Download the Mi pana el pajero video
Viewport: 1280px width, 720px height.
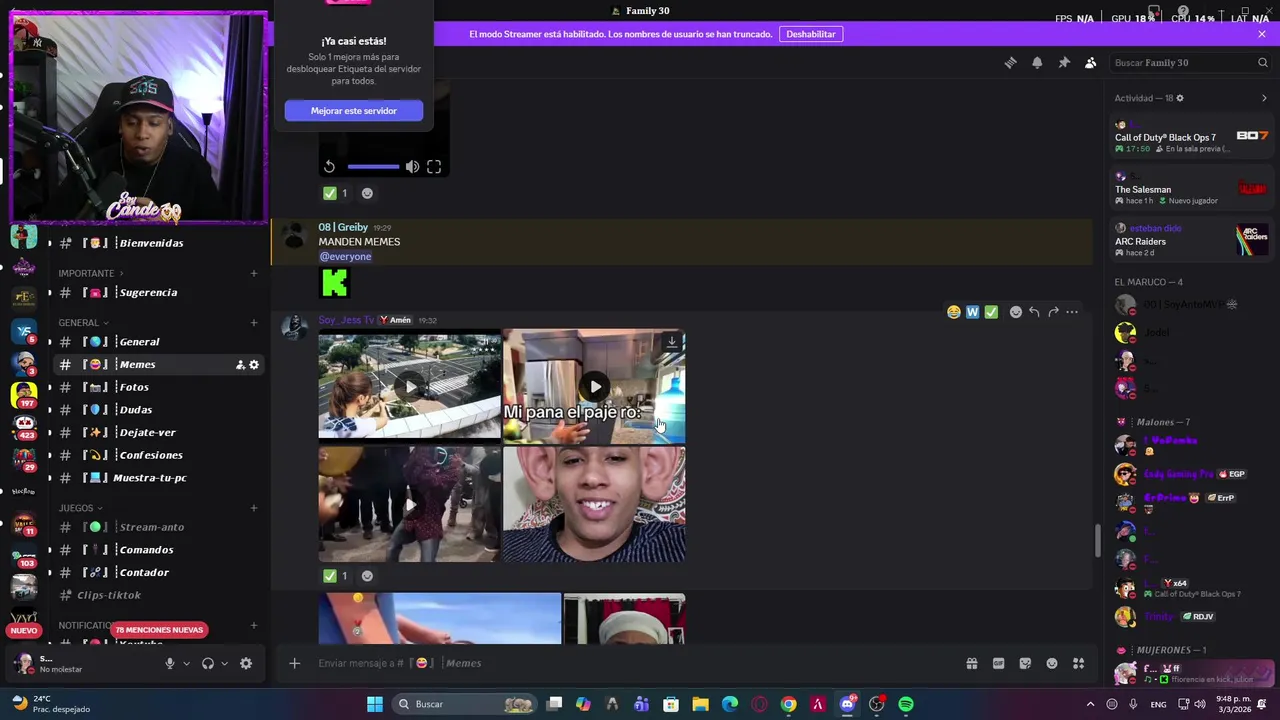coord(672,342)
